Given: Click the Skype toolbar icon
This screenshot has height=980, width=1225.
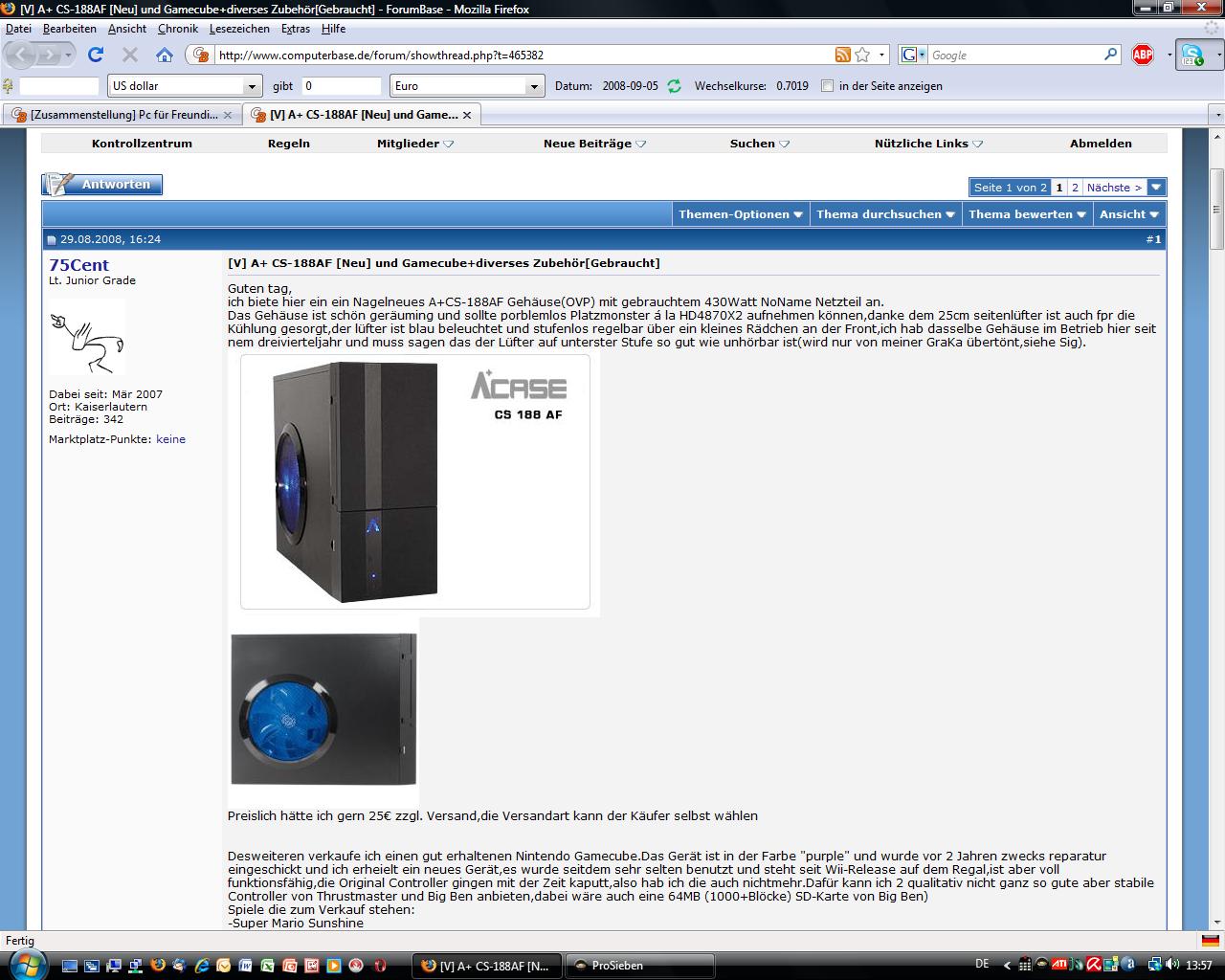Looking at the screenshot, I should 1192,55.
